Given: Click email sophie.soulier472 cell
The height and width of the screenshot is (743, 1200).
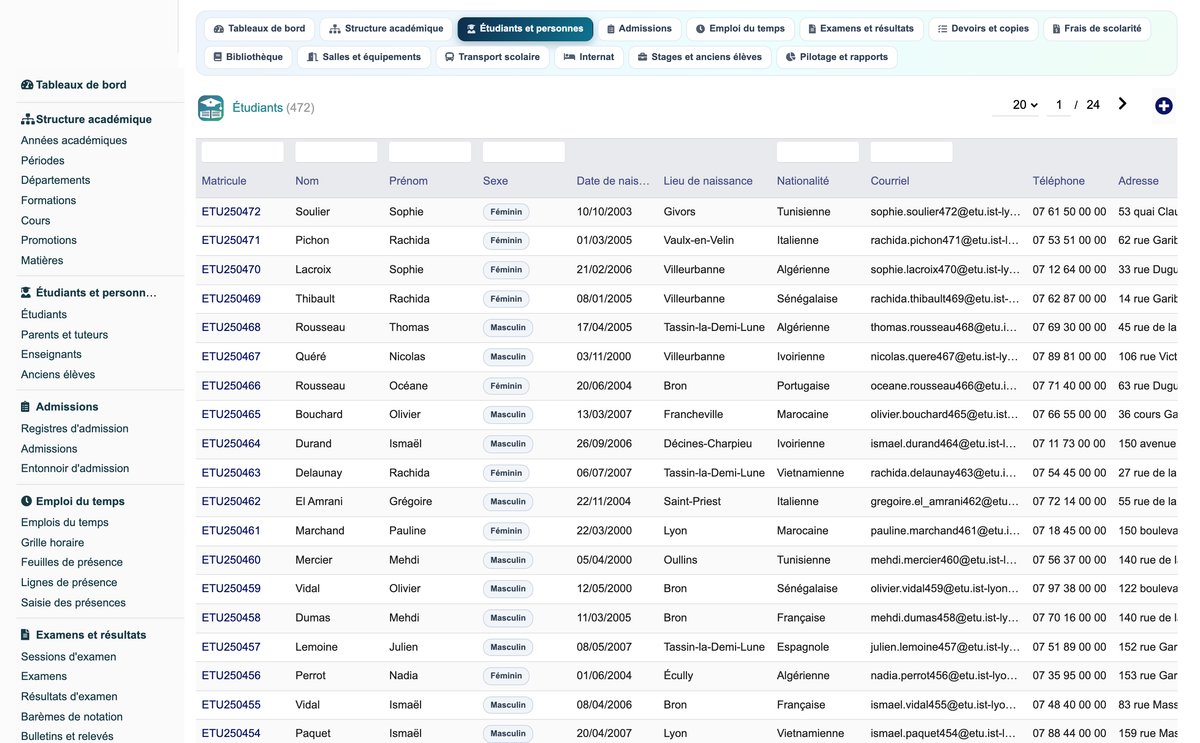Looking at the screenshot, I should coord(946,212).
